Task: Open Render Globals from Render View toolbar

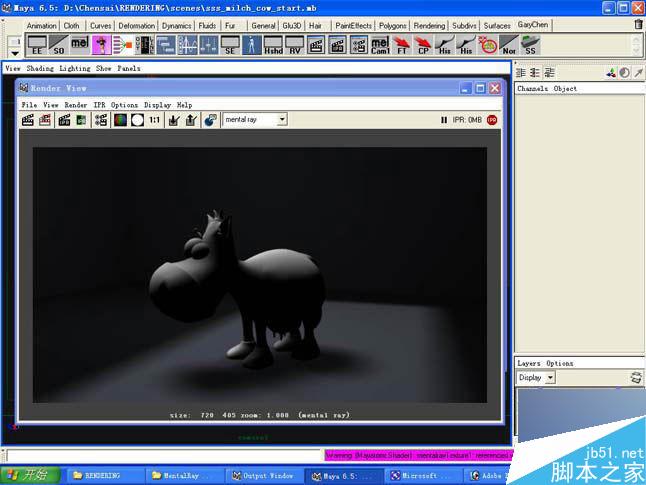Action: (x=101, y=120)
